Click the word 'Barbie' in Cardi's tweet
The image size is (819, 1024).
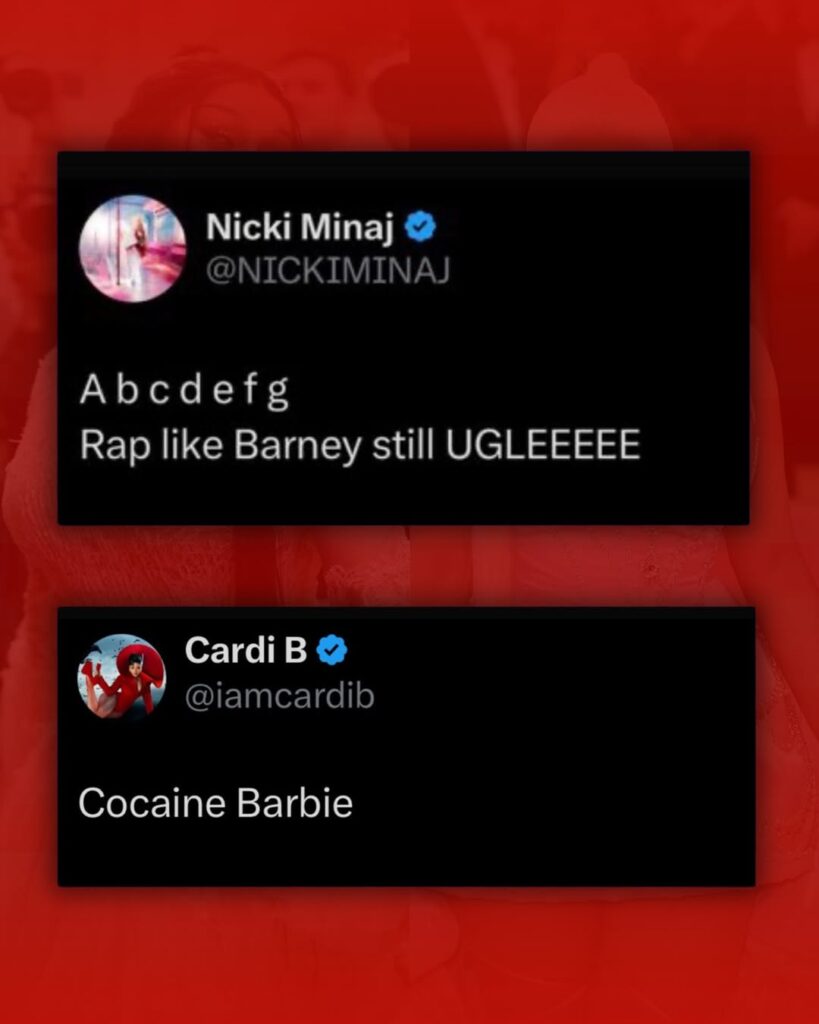click(295, 803)
